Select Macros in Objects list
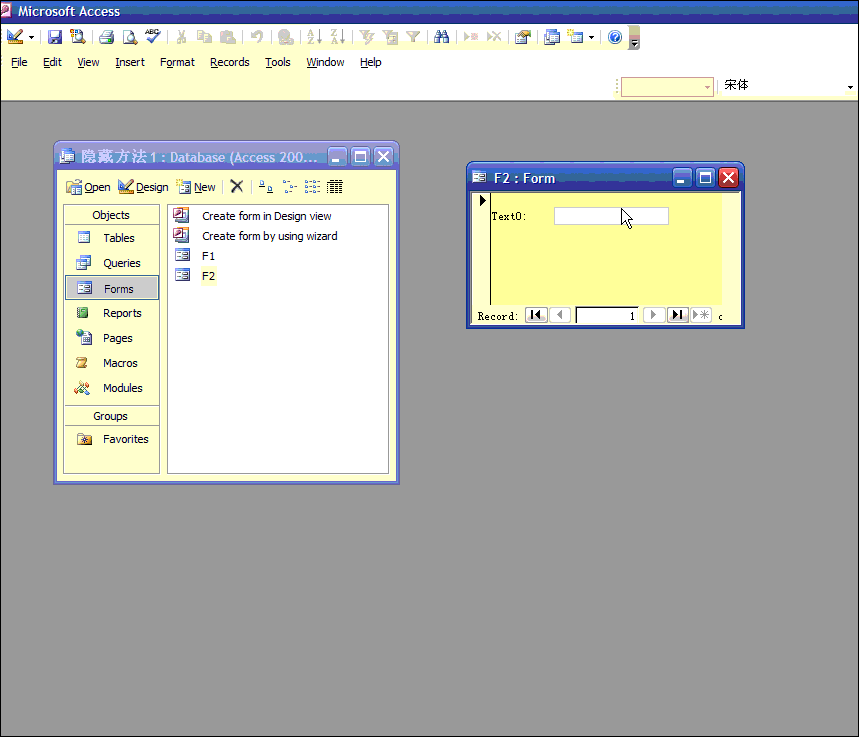859x737 pixels. click(111, 363)
